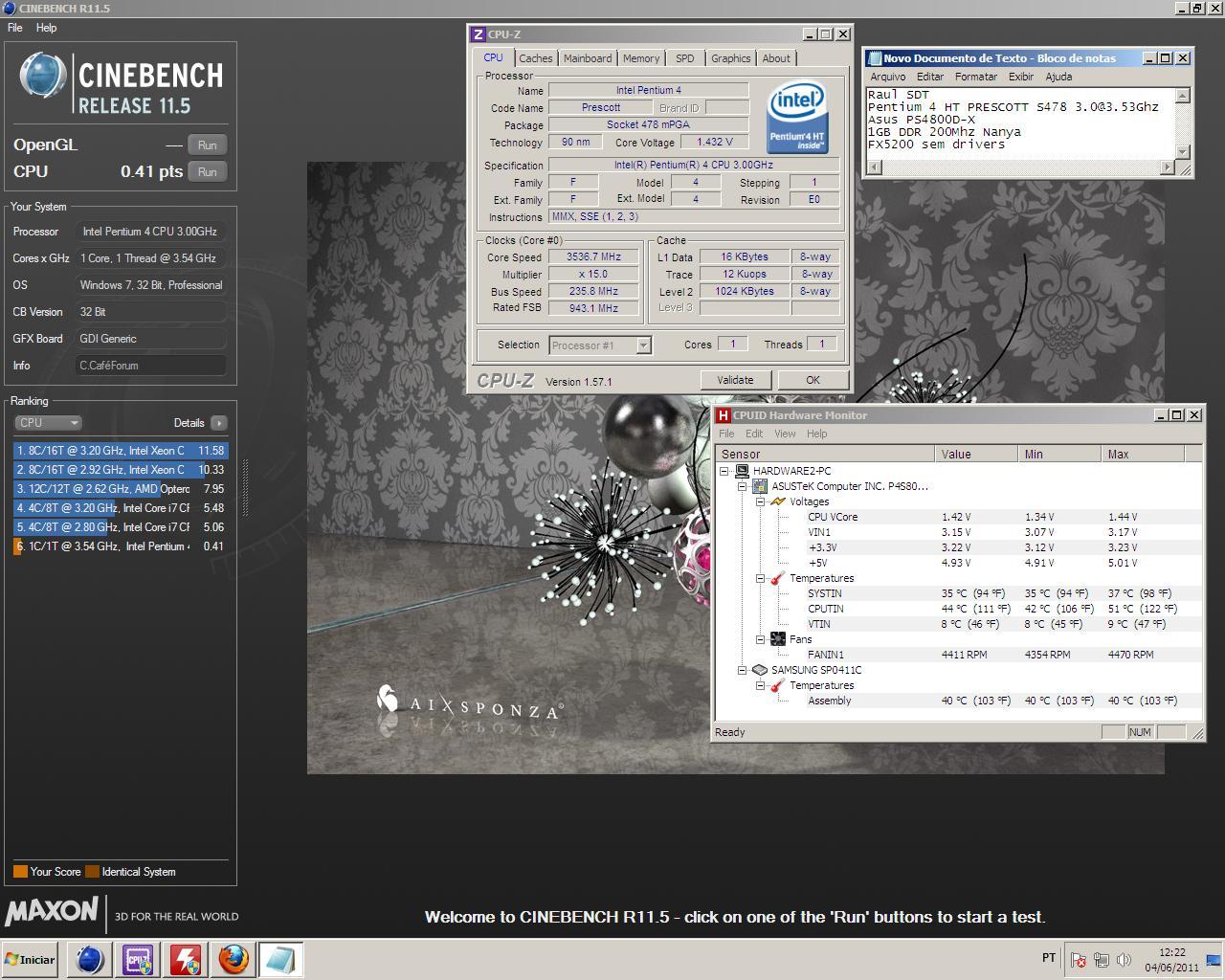Open Hardware Monitor Edit menu
Screen dimensions: 1225x980
(x=754, y=434)
